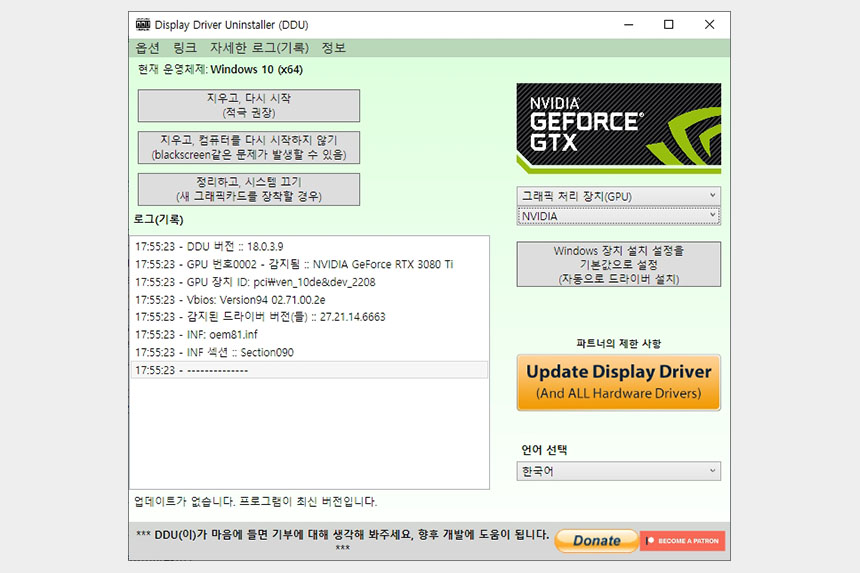This screenshot has height=573, width=860.
Task: Click 정리하고, 시스템 끄기 button
Action: 248,189
